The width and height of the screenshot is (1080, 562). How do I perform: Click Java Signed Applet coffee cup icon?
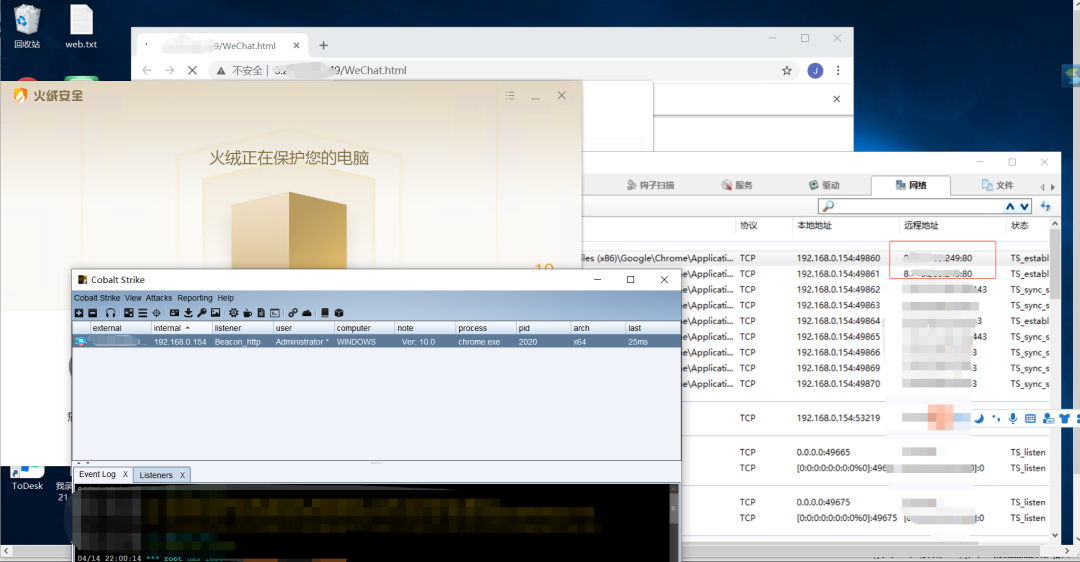coord(247,313)
